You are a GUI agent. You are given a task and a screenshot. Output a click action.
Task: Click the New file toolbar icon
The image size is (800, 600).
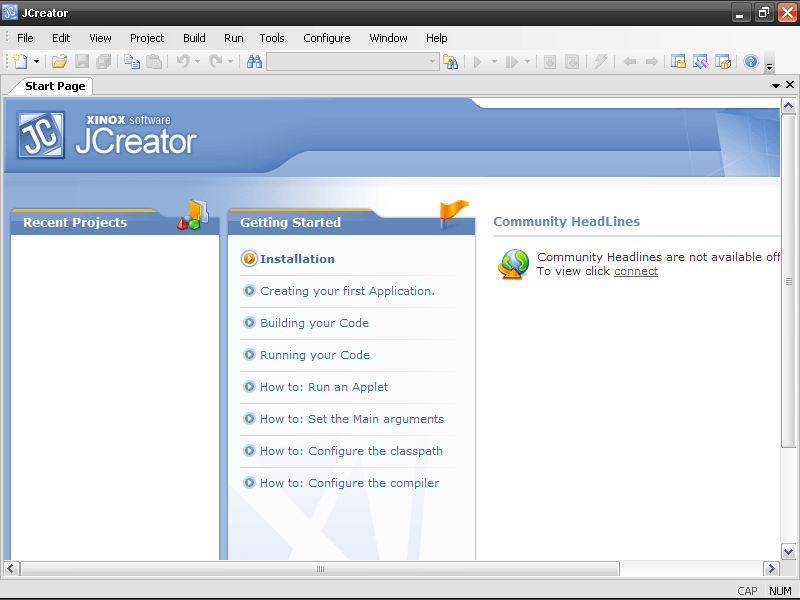tap(20, 62)
